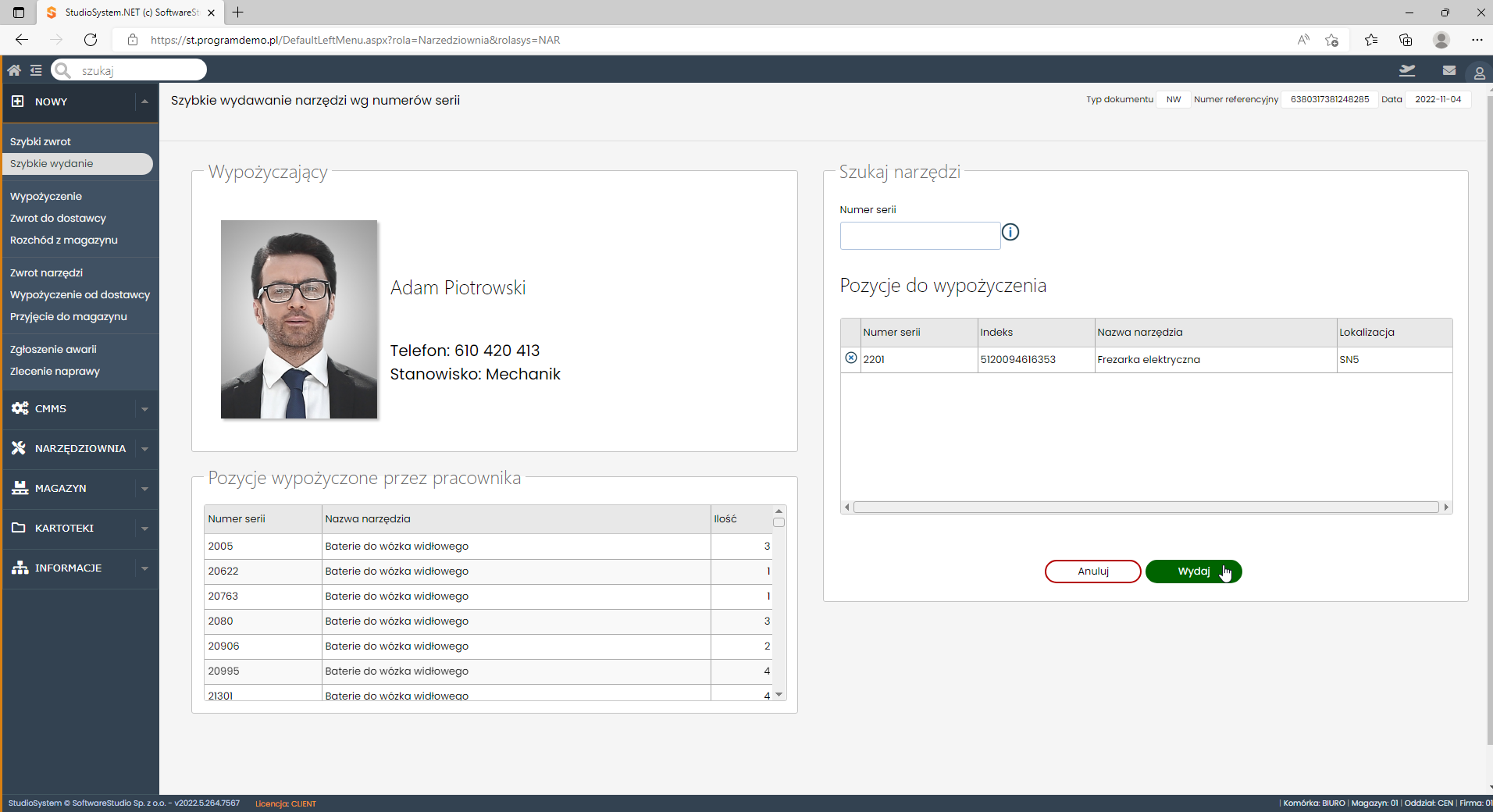Click the Magazyn warehouse icon
The height and width of the screenshot is (812, 1493).
(x=20, y=488)
